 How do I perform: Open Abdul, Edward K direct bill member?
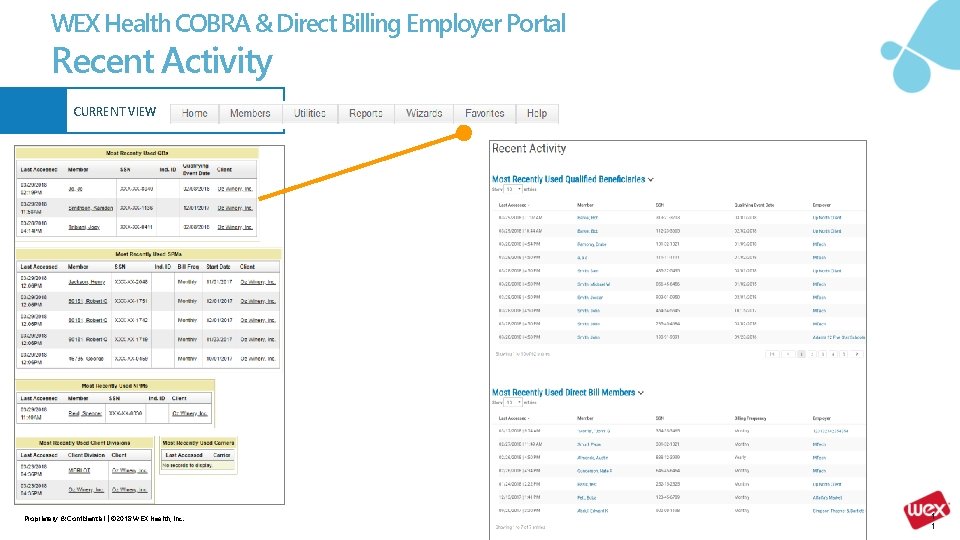click(x=592, y=511)
